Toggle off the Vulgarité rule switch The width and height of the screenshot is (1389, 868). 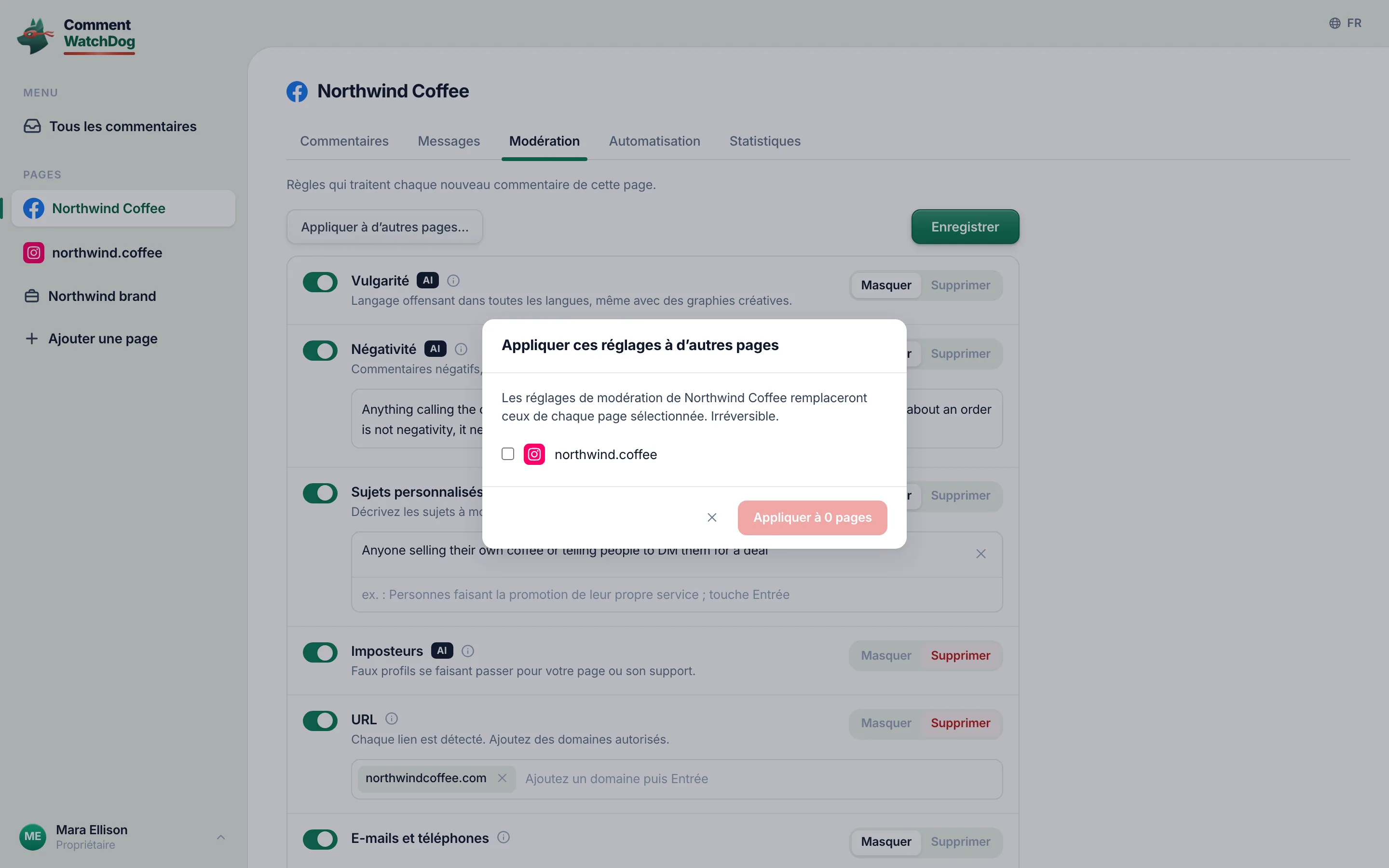[x=320, y=282]
